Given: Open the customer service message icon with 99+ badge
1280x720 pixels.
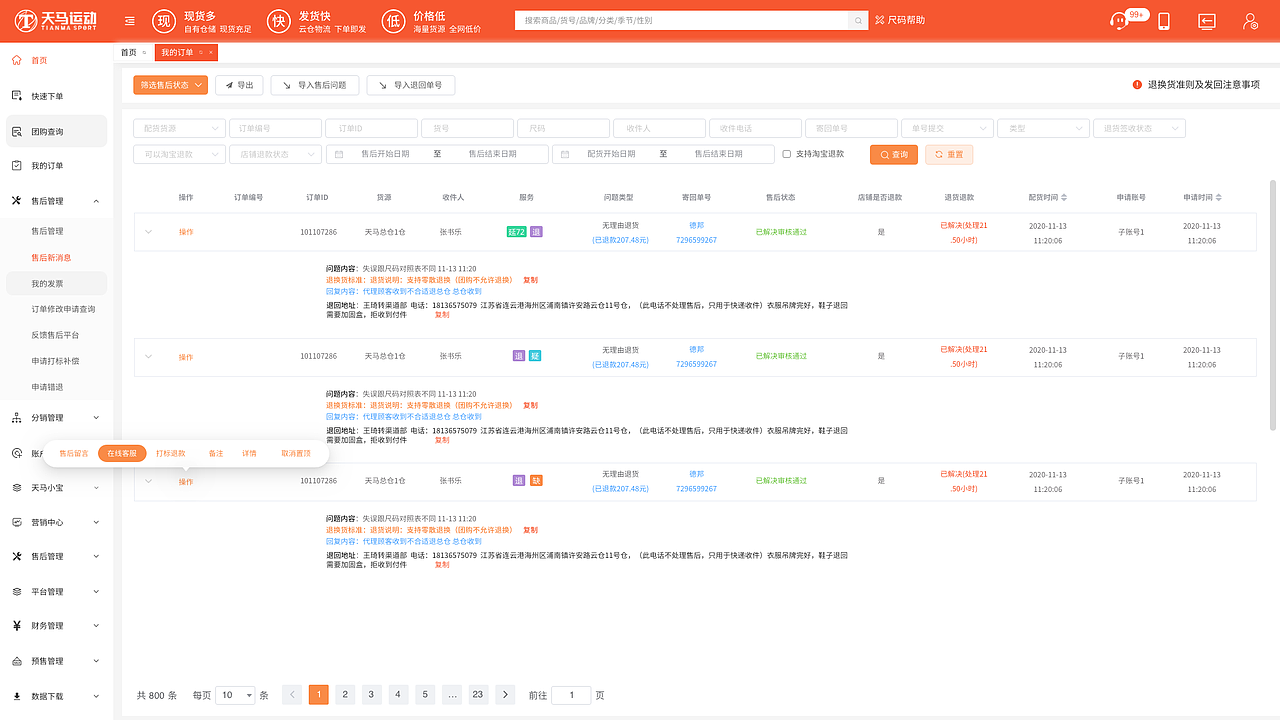Looking at the screenshot, I should pyautogui.click(x=1119, y=20).
